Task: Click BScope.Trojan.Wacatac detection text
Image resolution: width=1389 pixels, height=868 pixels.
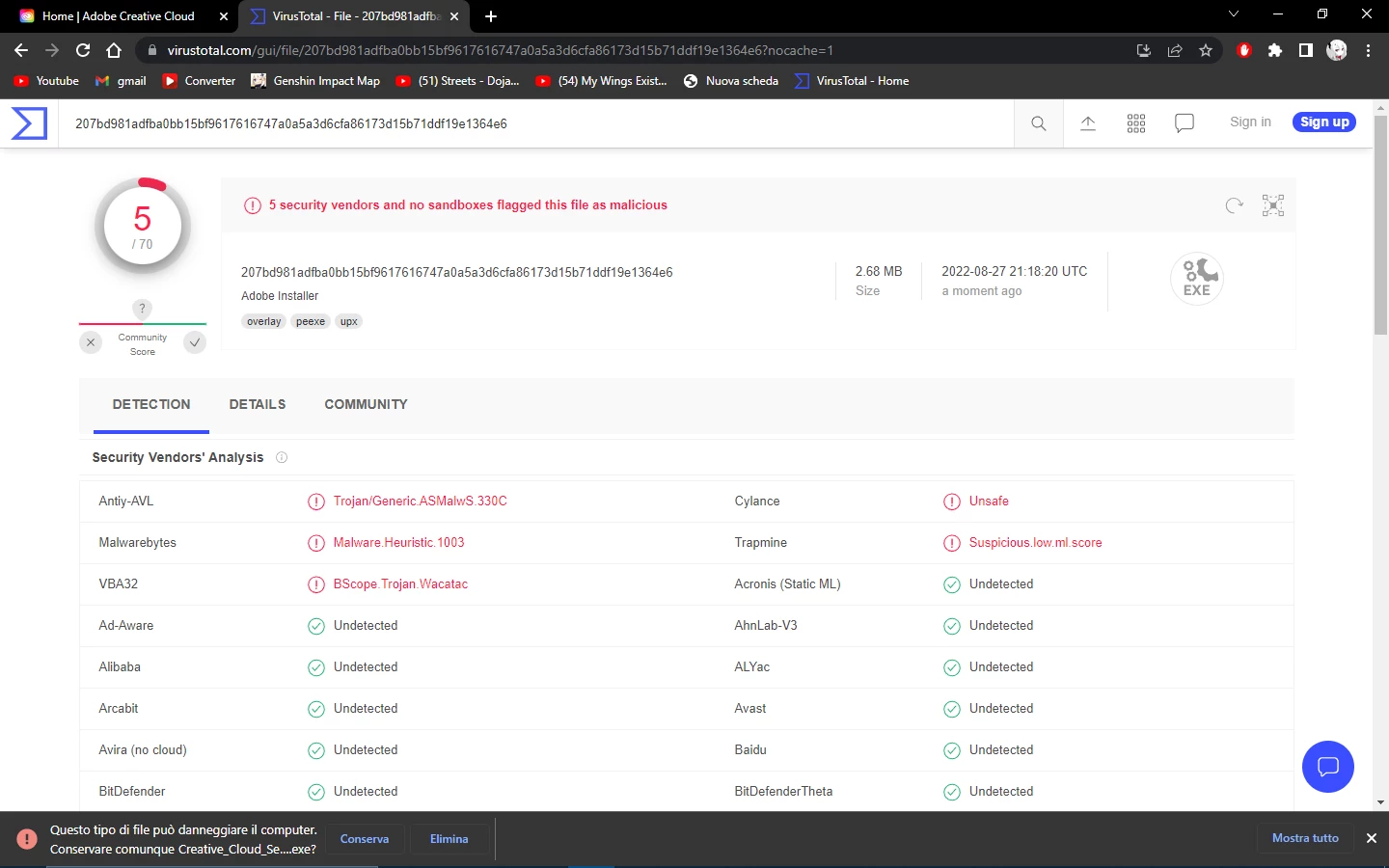Action: point(400,584)
